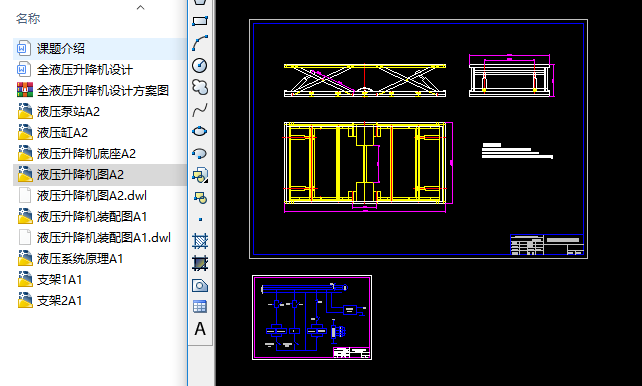Select the Ellipse draw tool
Screen dimensions: 642x386
click(200, 131)
